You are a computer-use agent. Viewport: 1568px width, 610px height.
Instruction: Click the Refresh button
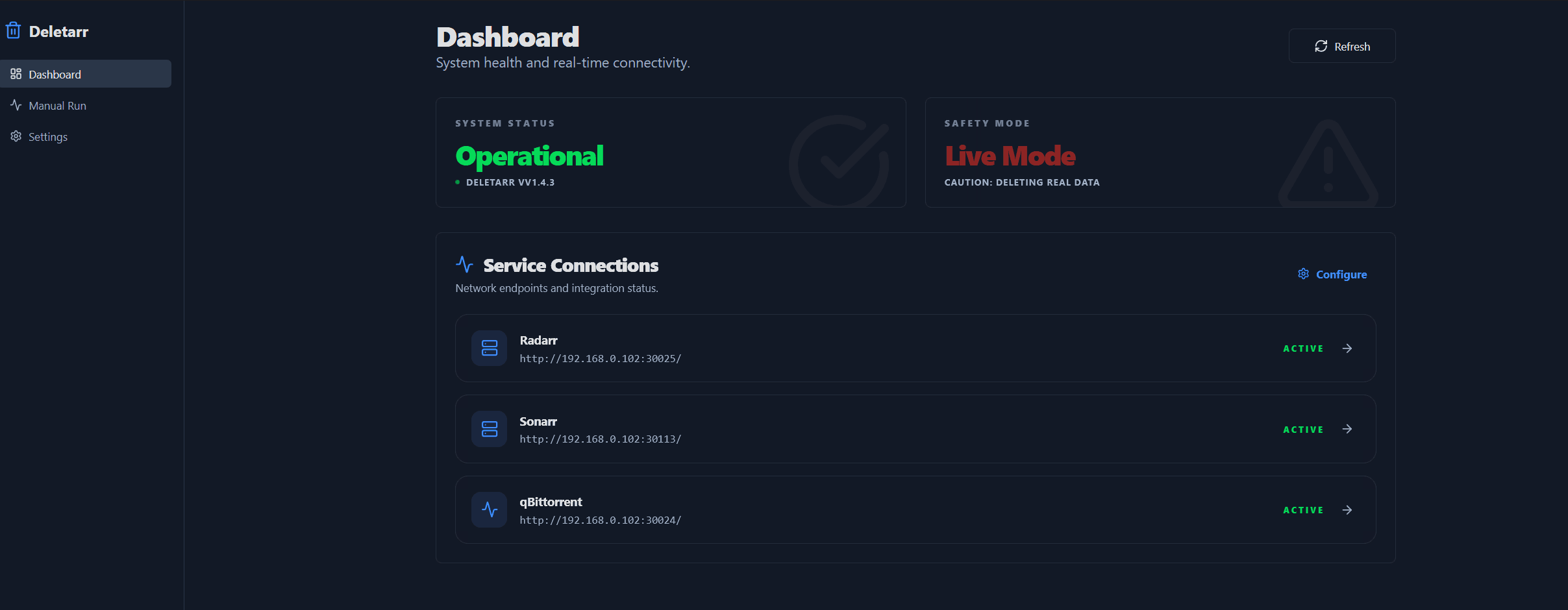(x=1342, y=46)
